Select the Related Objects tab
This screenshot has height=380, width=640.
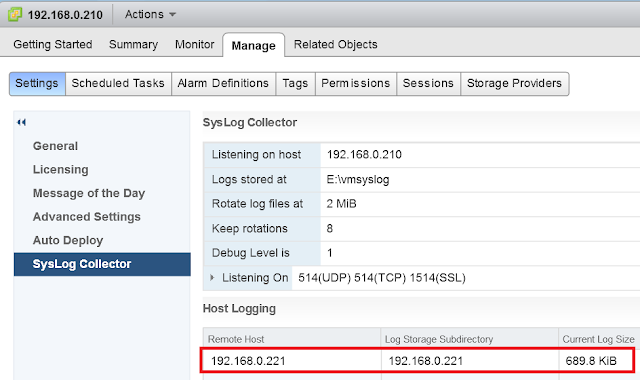click(336, 44)
